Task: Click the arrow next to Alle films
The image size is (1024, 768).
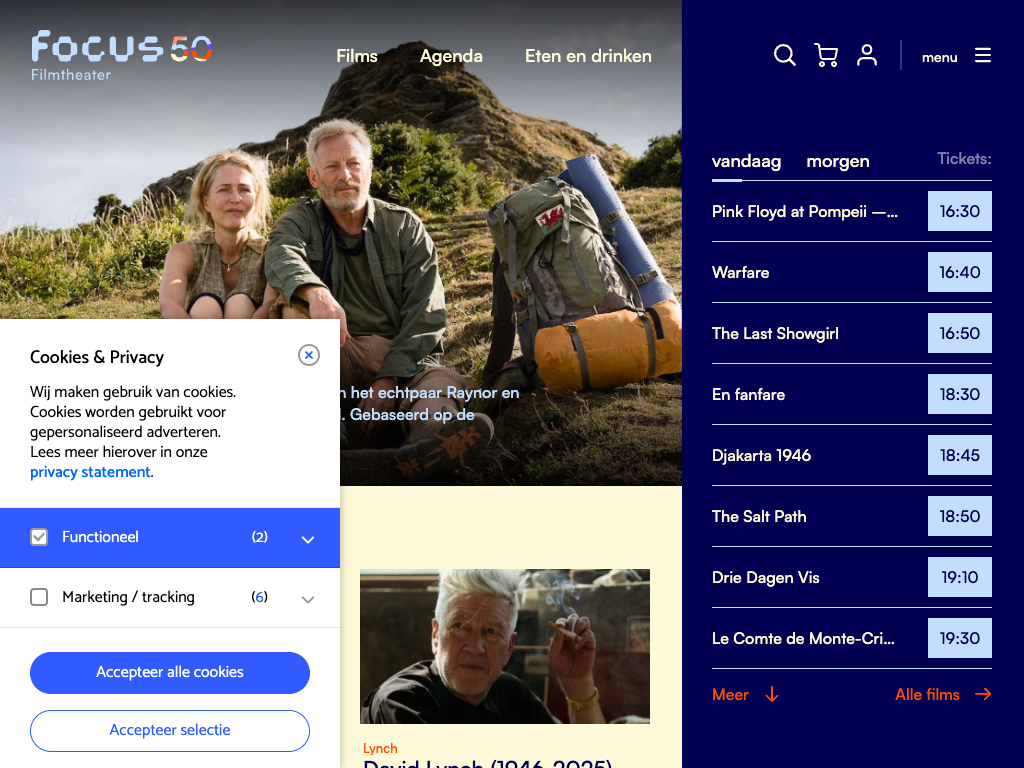Action: (x=983, y=694)
